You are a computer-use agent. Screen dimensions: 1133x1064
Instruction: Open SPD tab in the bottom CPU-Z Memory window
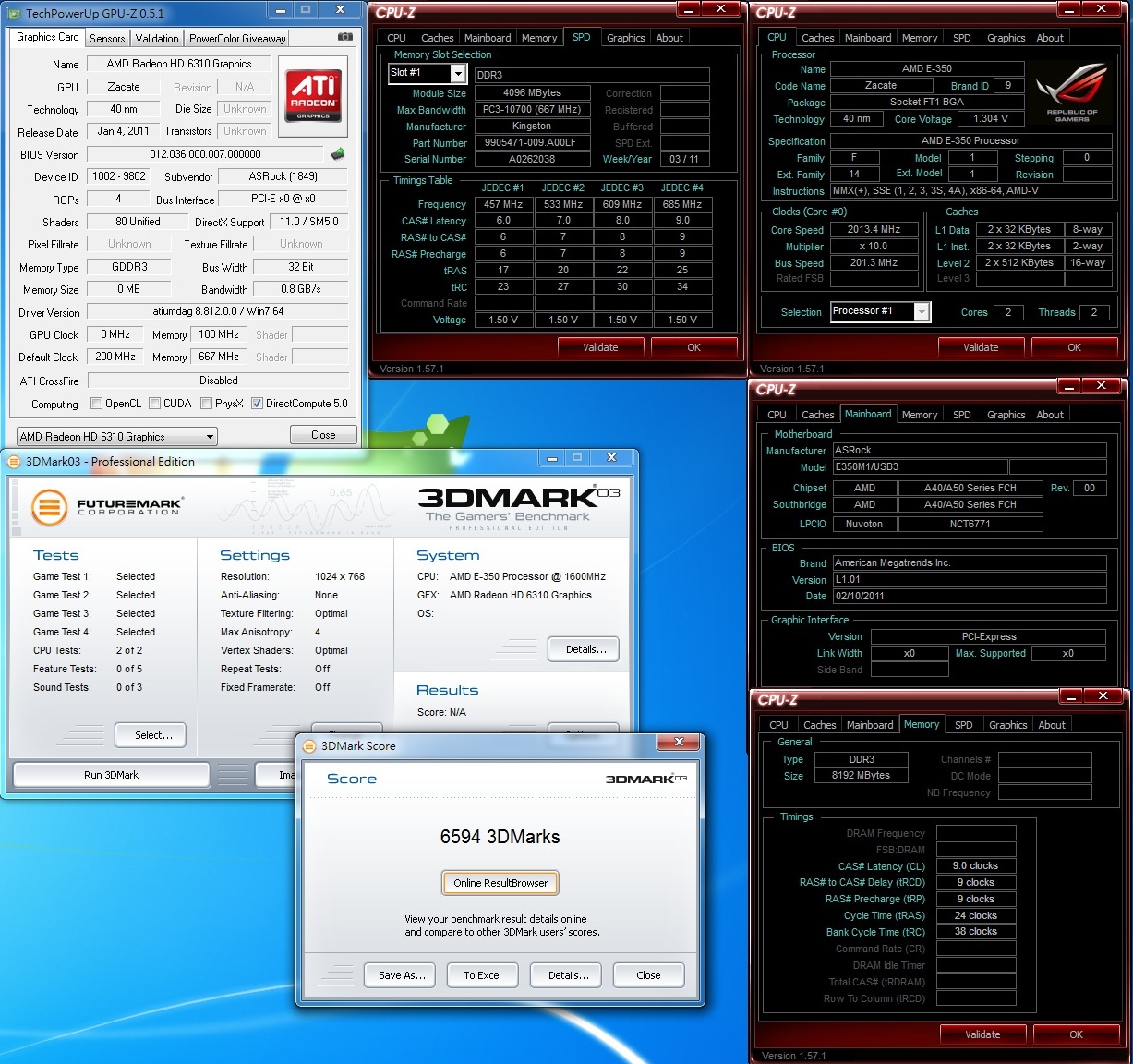[963, 725]
